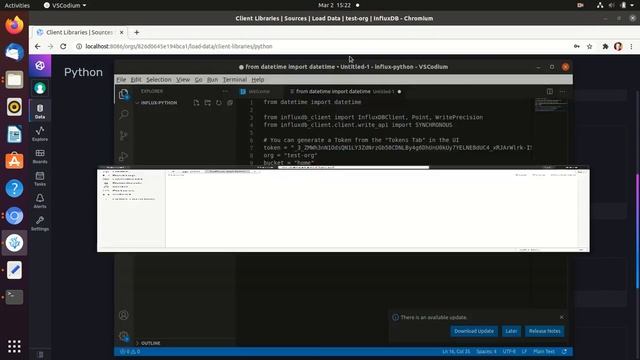Switch to the Welcome editor tab
This screenshot has width=640, height=360.
pos(260,91)
